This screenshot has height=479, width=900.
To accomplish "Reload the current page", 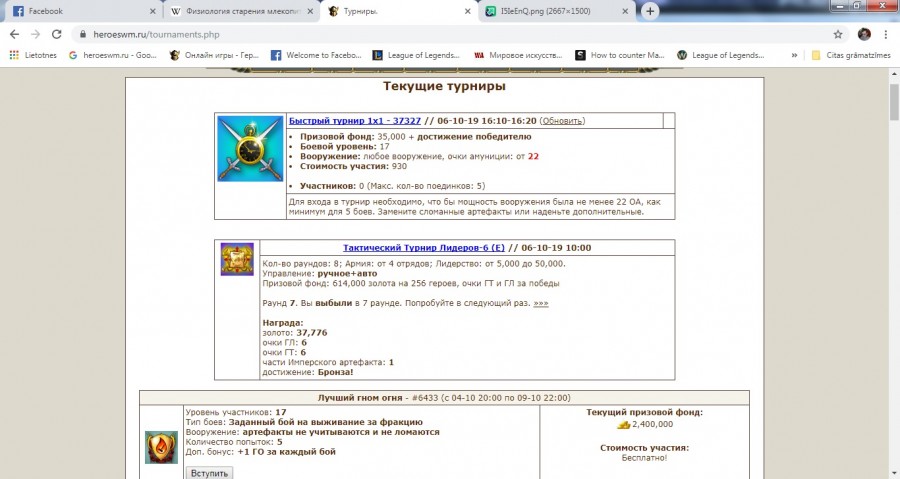I will (x=56, y=34).
